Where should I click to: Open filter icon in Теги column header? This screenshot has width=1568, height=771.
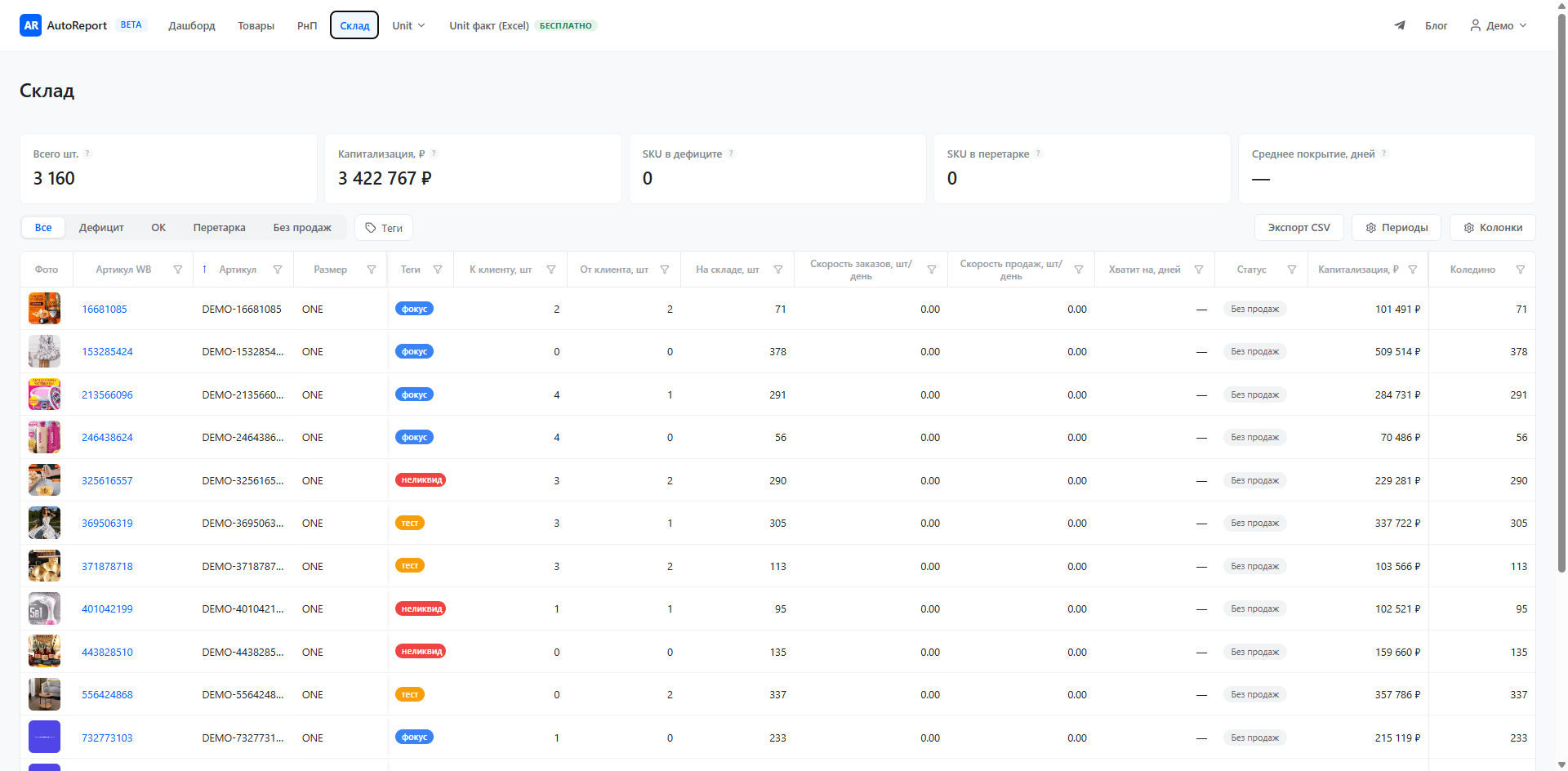point(438,270)
